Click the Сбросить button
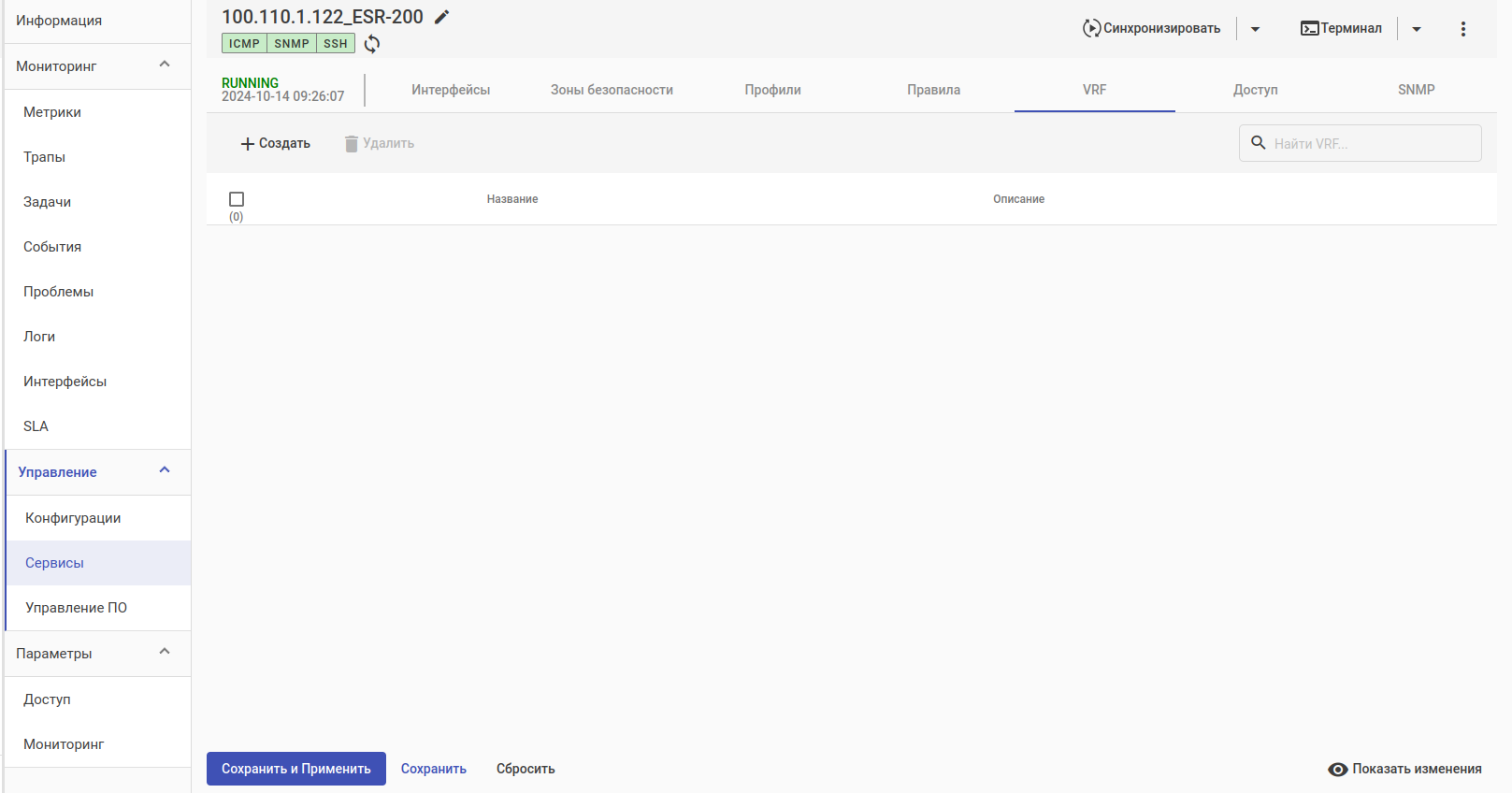The width and height of the screenshot is (1512, 793). (x=526, y=769)
